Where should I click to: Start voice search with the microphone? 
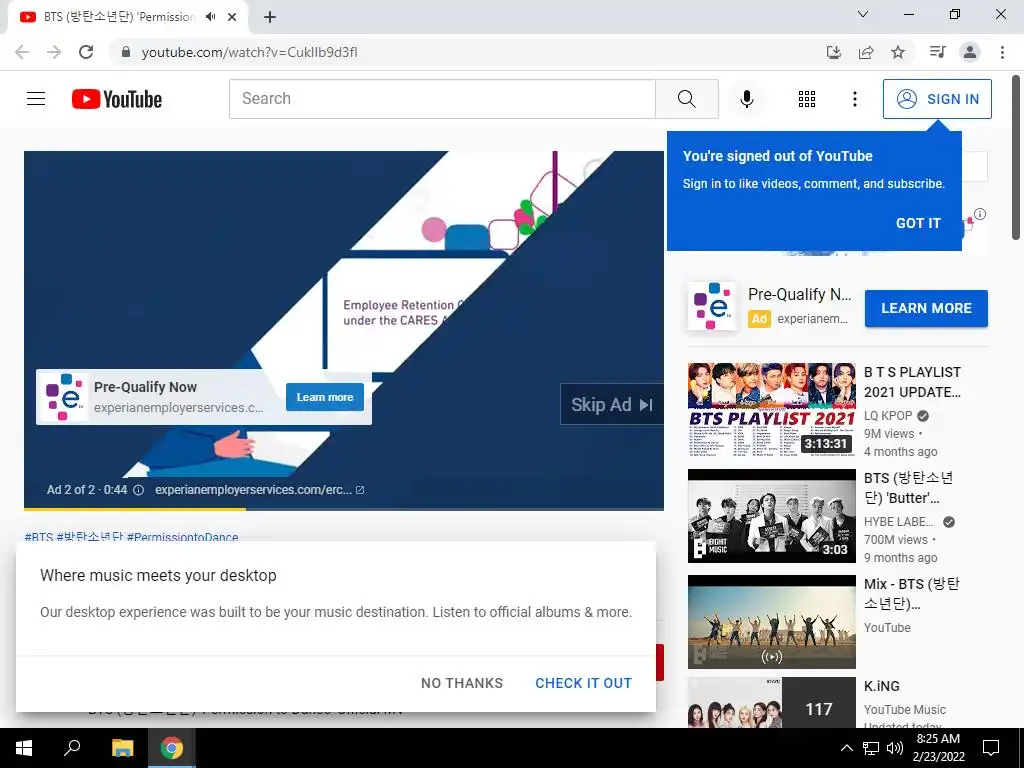click(x=746, y=99)
